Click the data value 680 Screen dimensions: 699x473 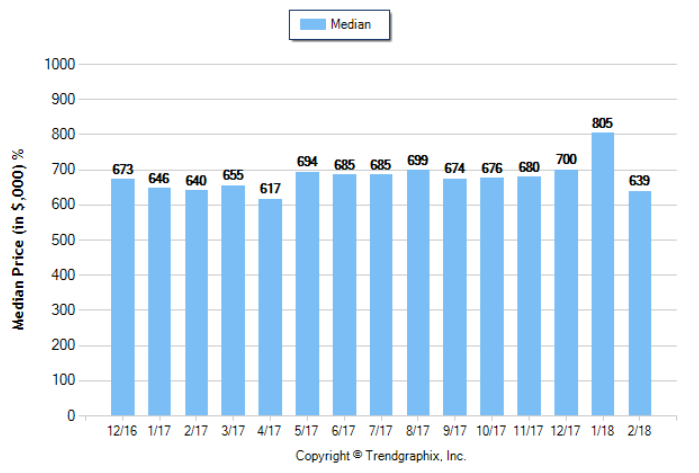coord(529,167)
